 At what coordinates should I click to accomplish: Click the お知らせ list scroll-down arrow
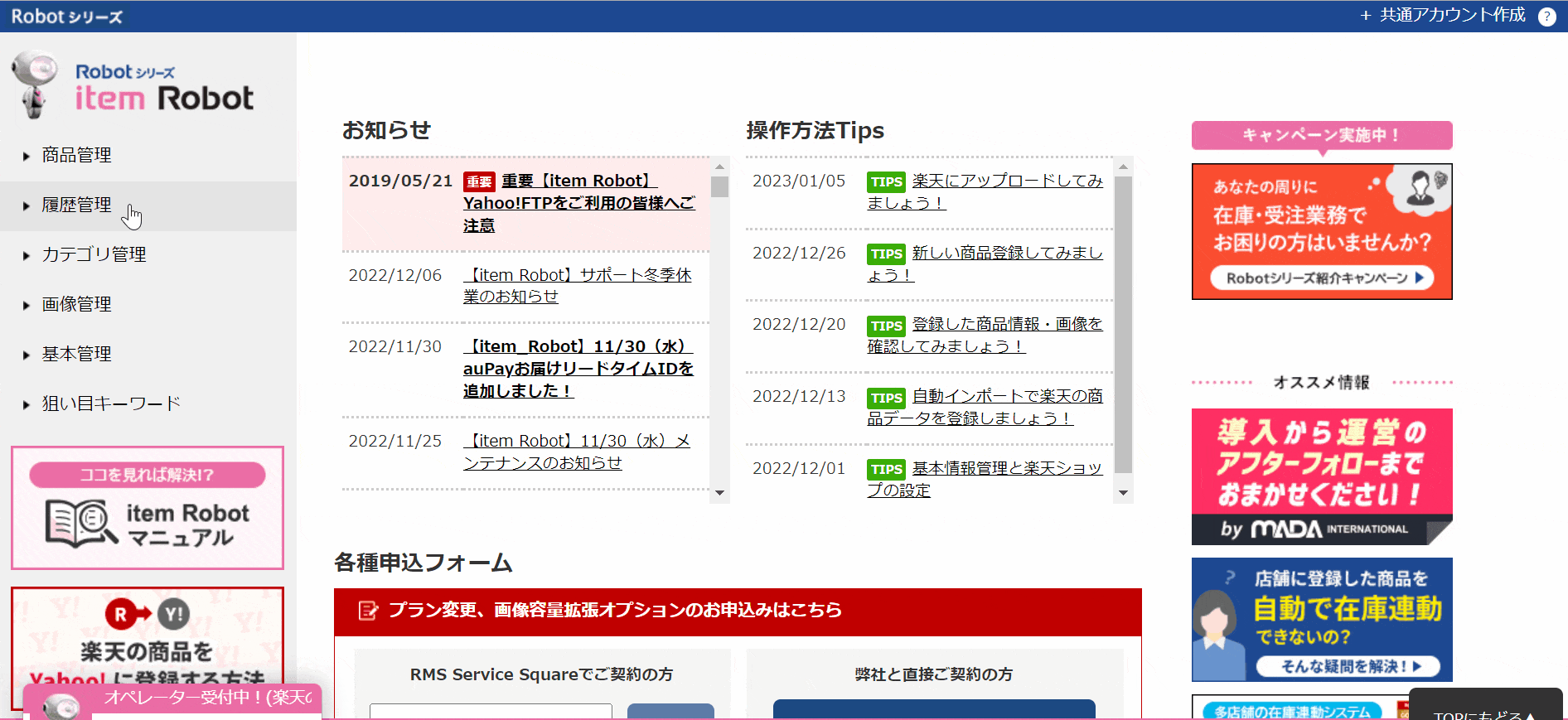pyautogui.click(x=719, y=493)
